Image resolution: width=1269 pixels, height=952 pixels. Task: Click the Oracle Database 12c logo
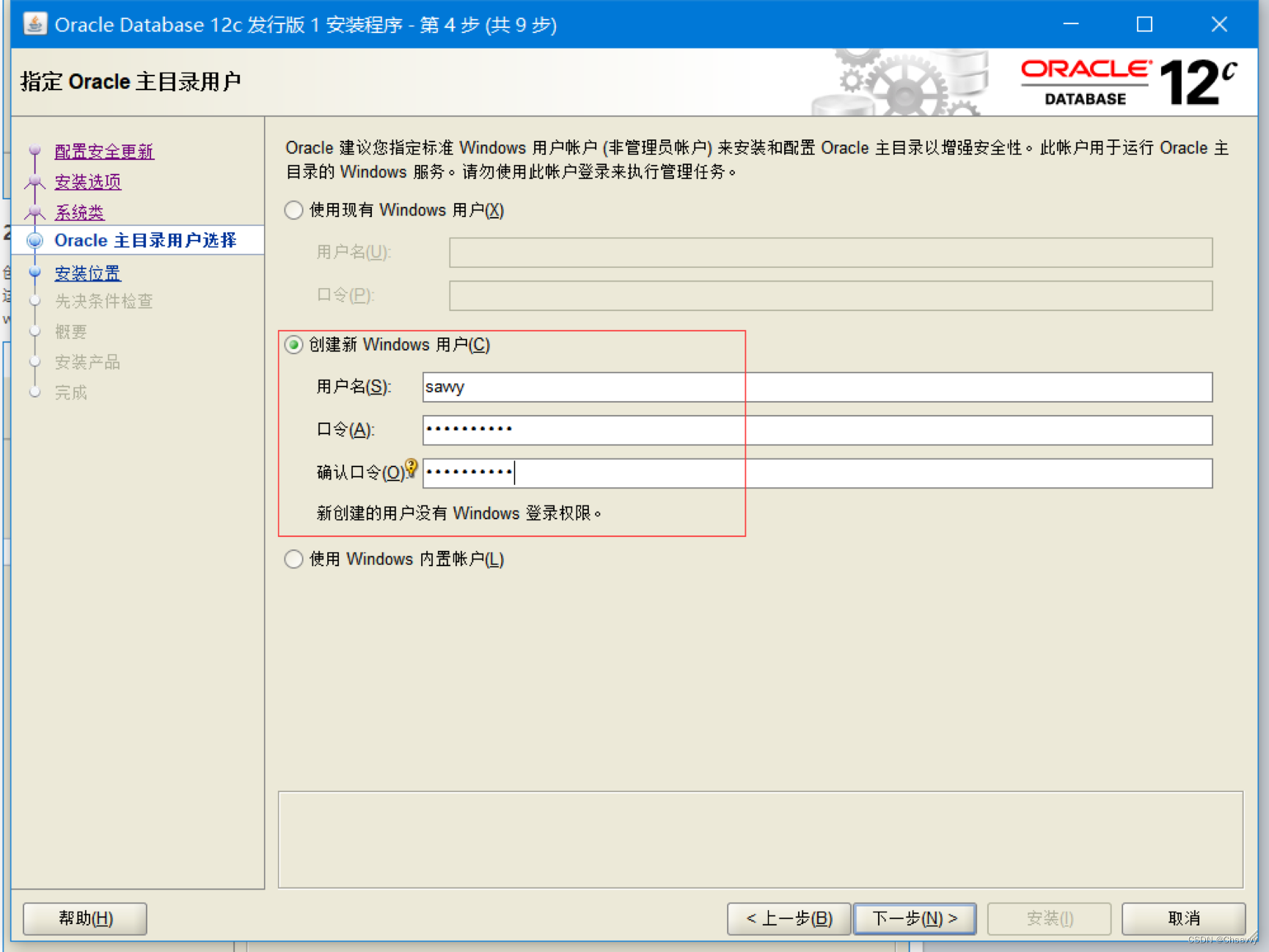[x=1122, y=81]
